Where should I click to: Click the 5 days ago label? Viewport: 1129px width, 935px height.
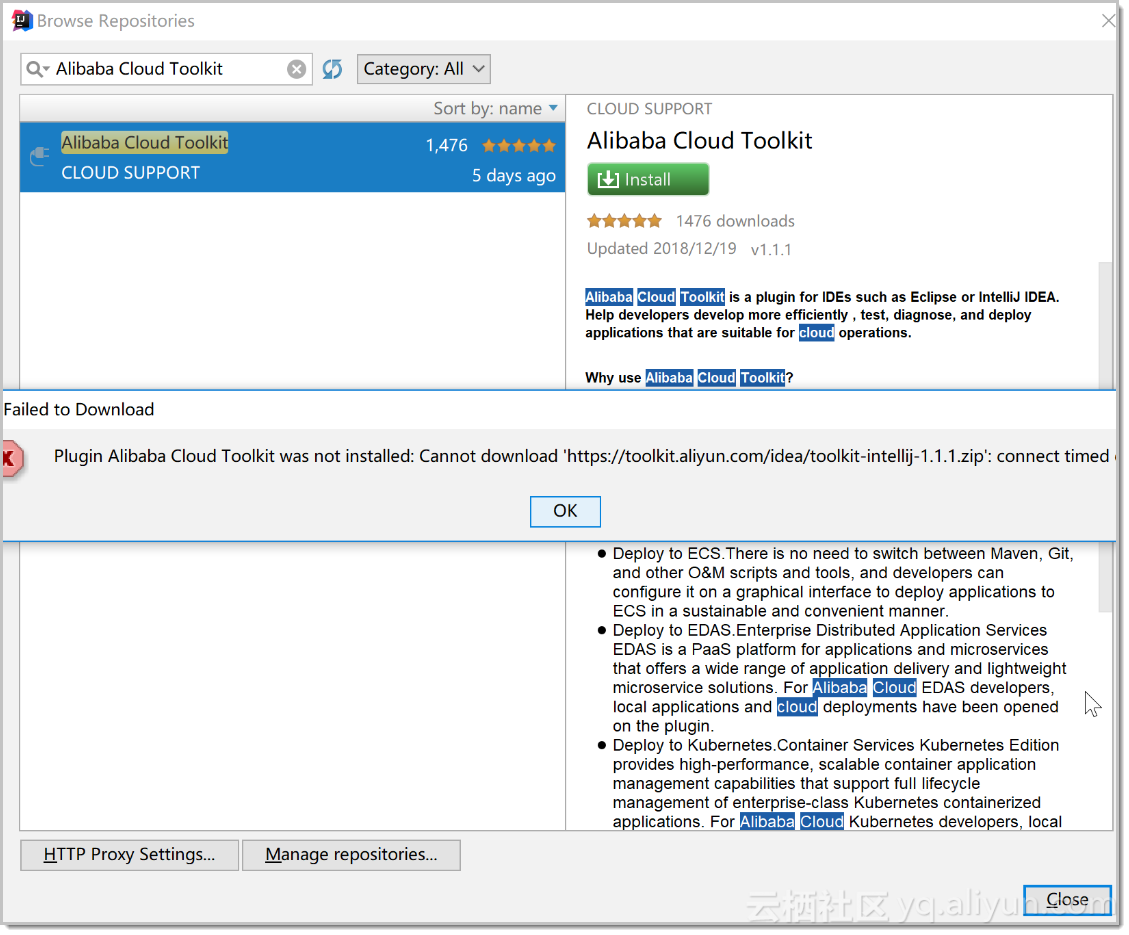pyautogui.click(x=514, y=176)
